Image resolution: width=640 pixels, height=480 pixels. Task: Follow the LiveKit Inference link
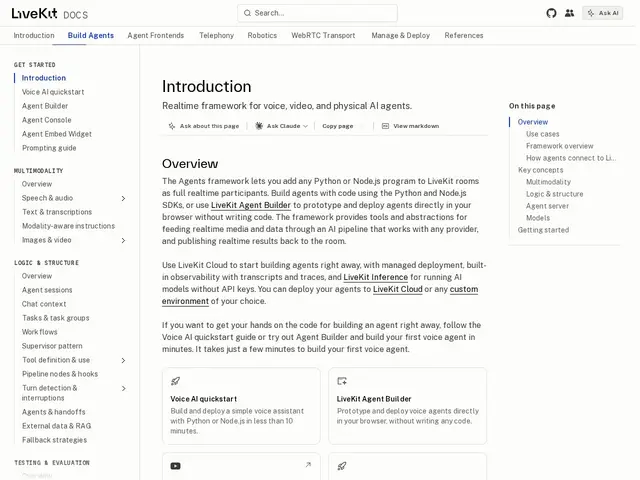tap(376, 277)
